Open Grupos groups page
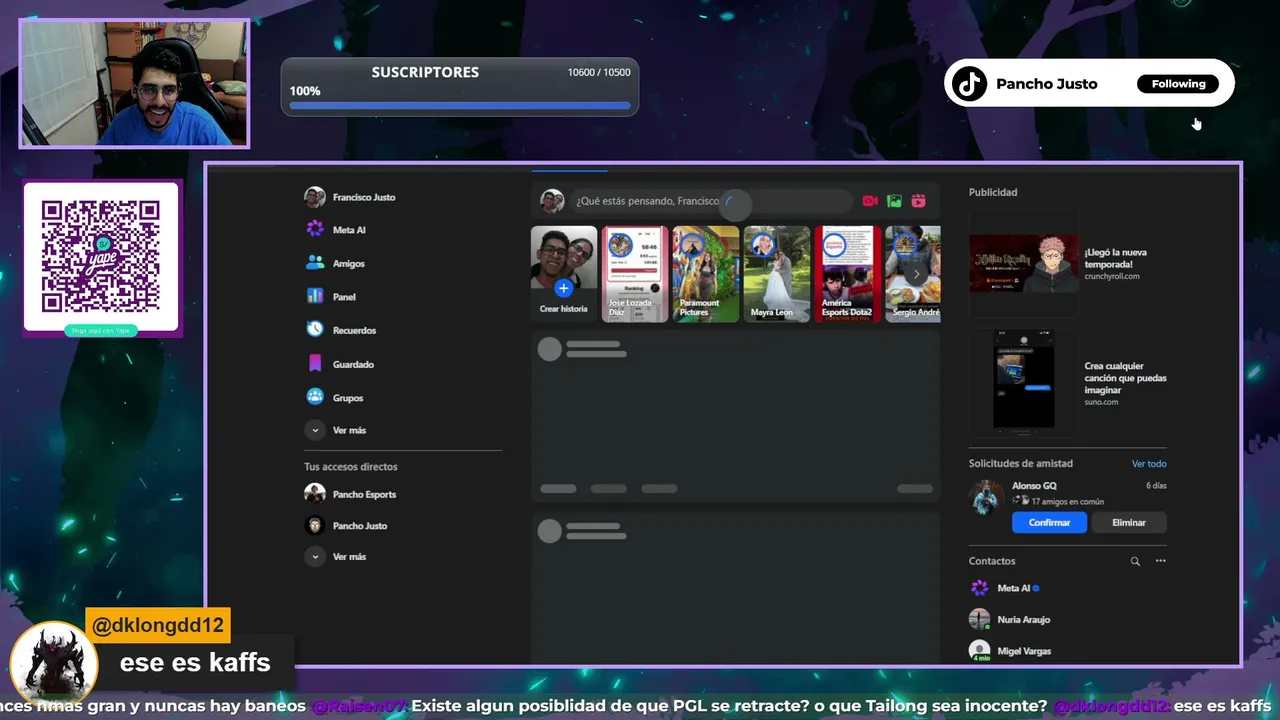 click(335, 397)
